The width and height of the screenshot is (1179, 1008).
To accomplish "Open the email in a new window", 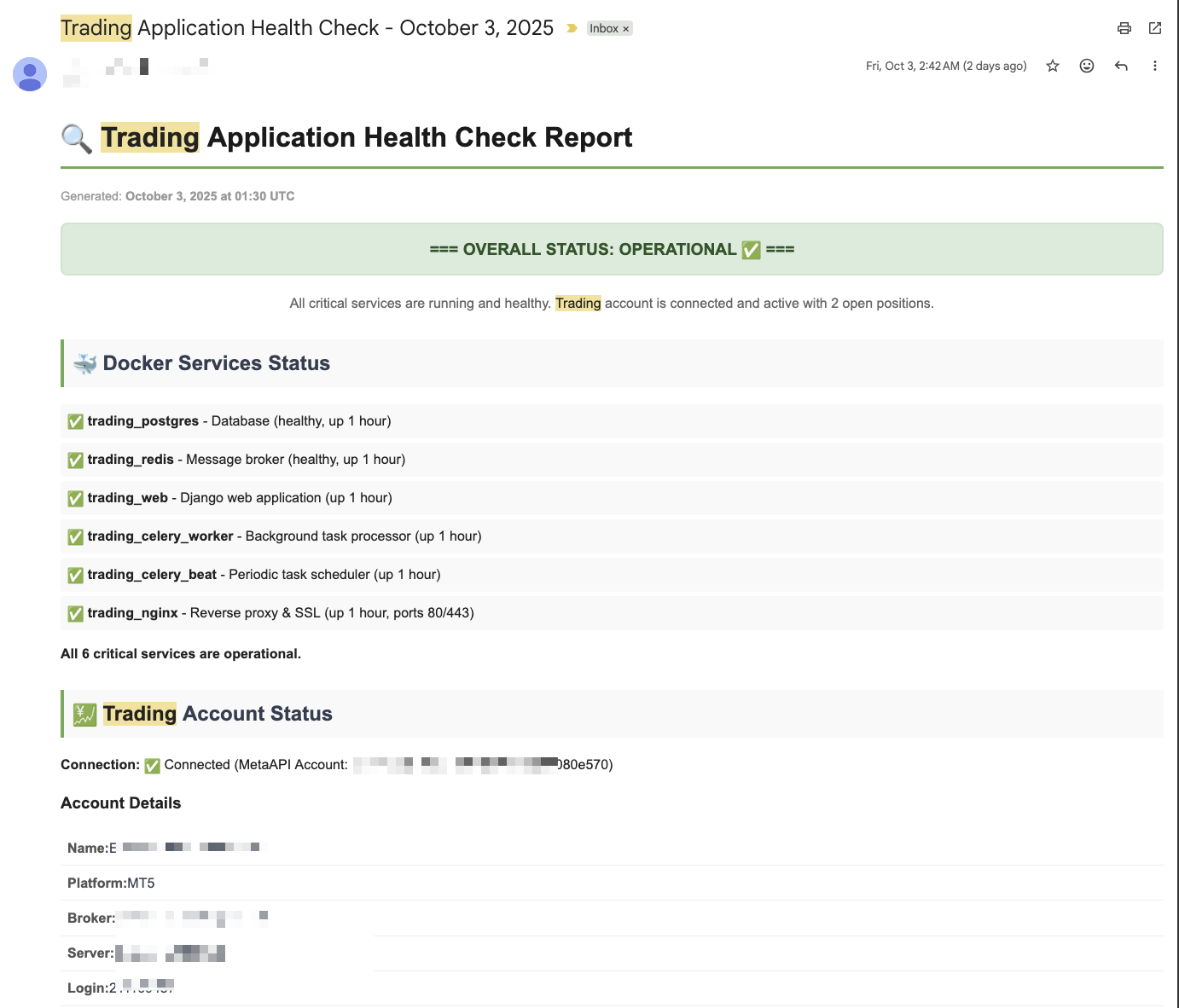I will [1155, 28].
